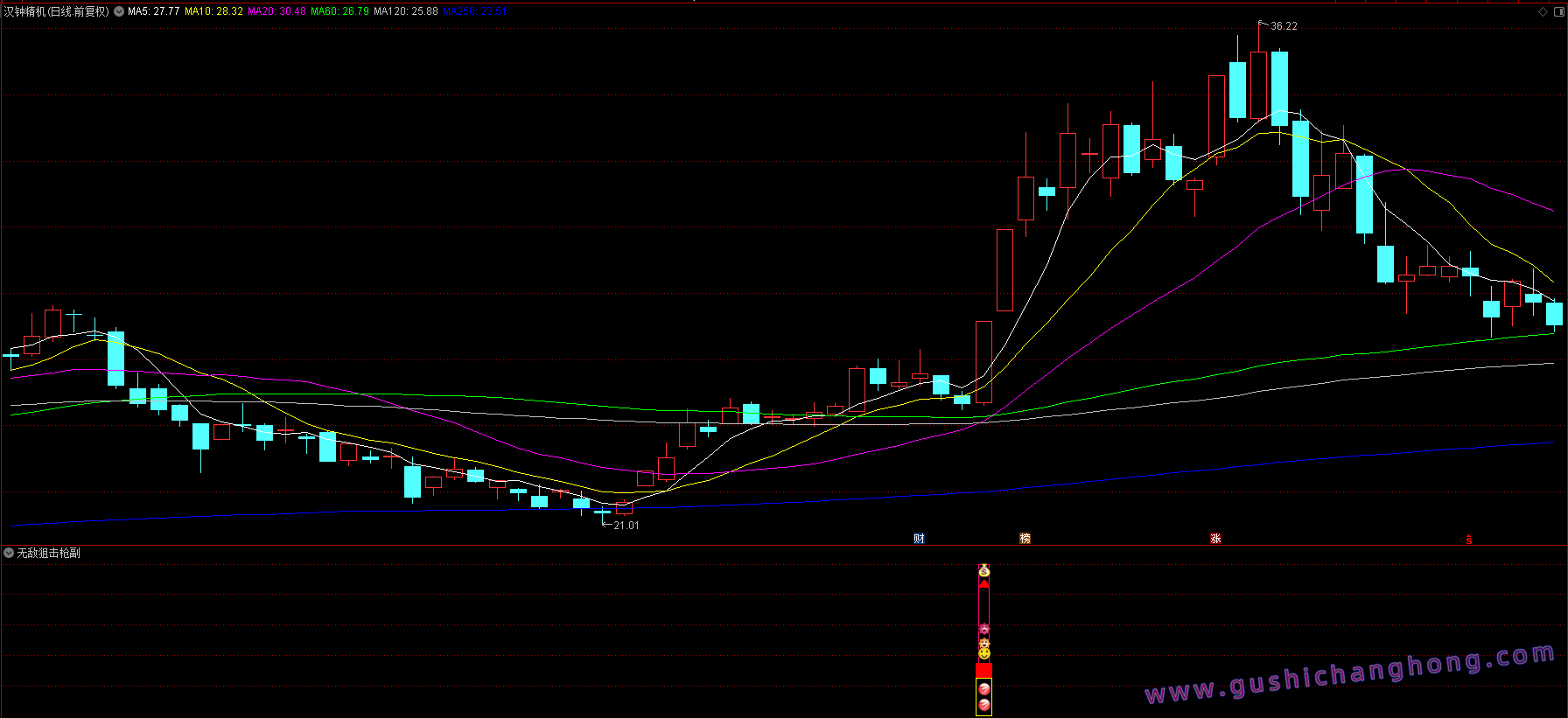Screen dimensions: 1568x718
Task: Open the dropdown next to 汉钟精机 title
Action: [119, 11]
